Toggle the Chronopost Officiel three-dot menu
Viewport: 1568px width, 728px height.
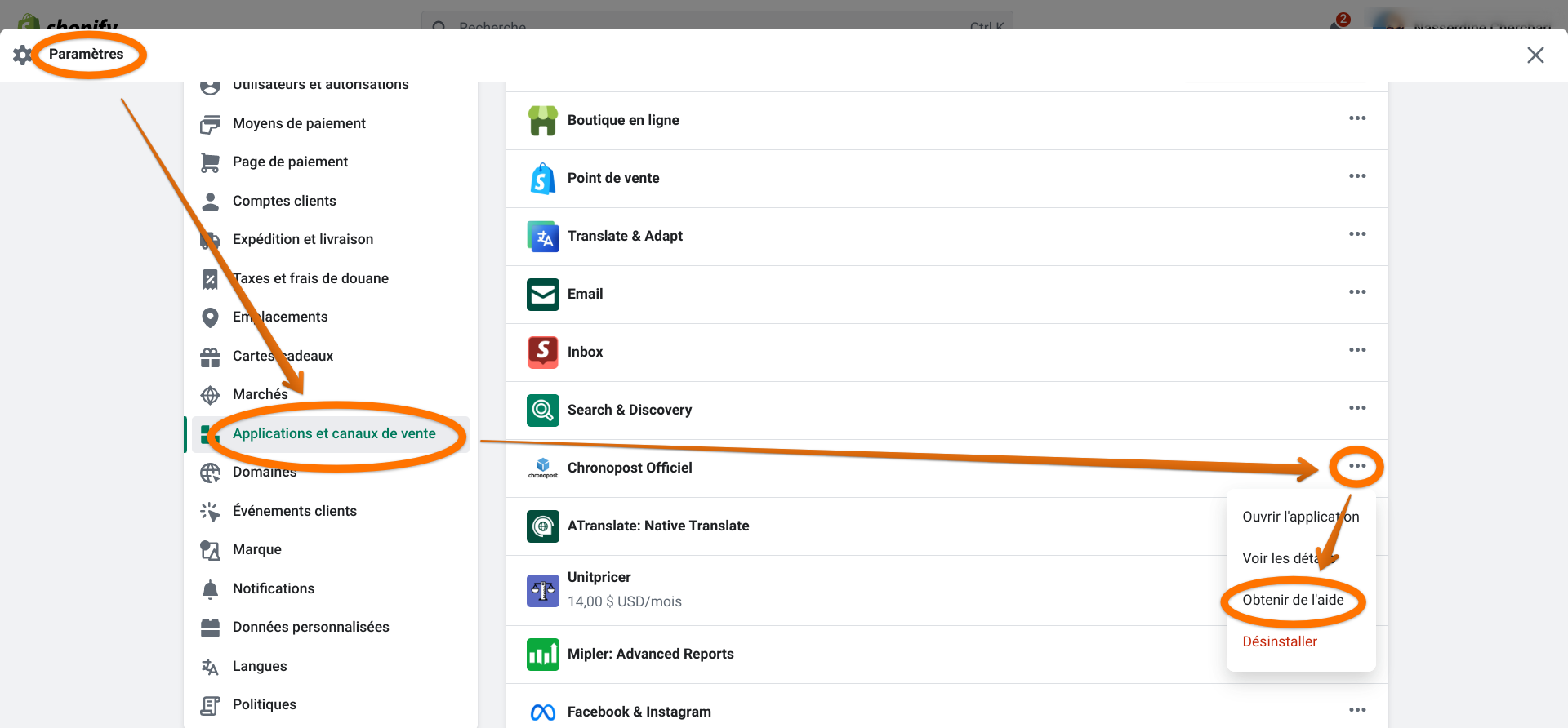(x=1357, y=466)
